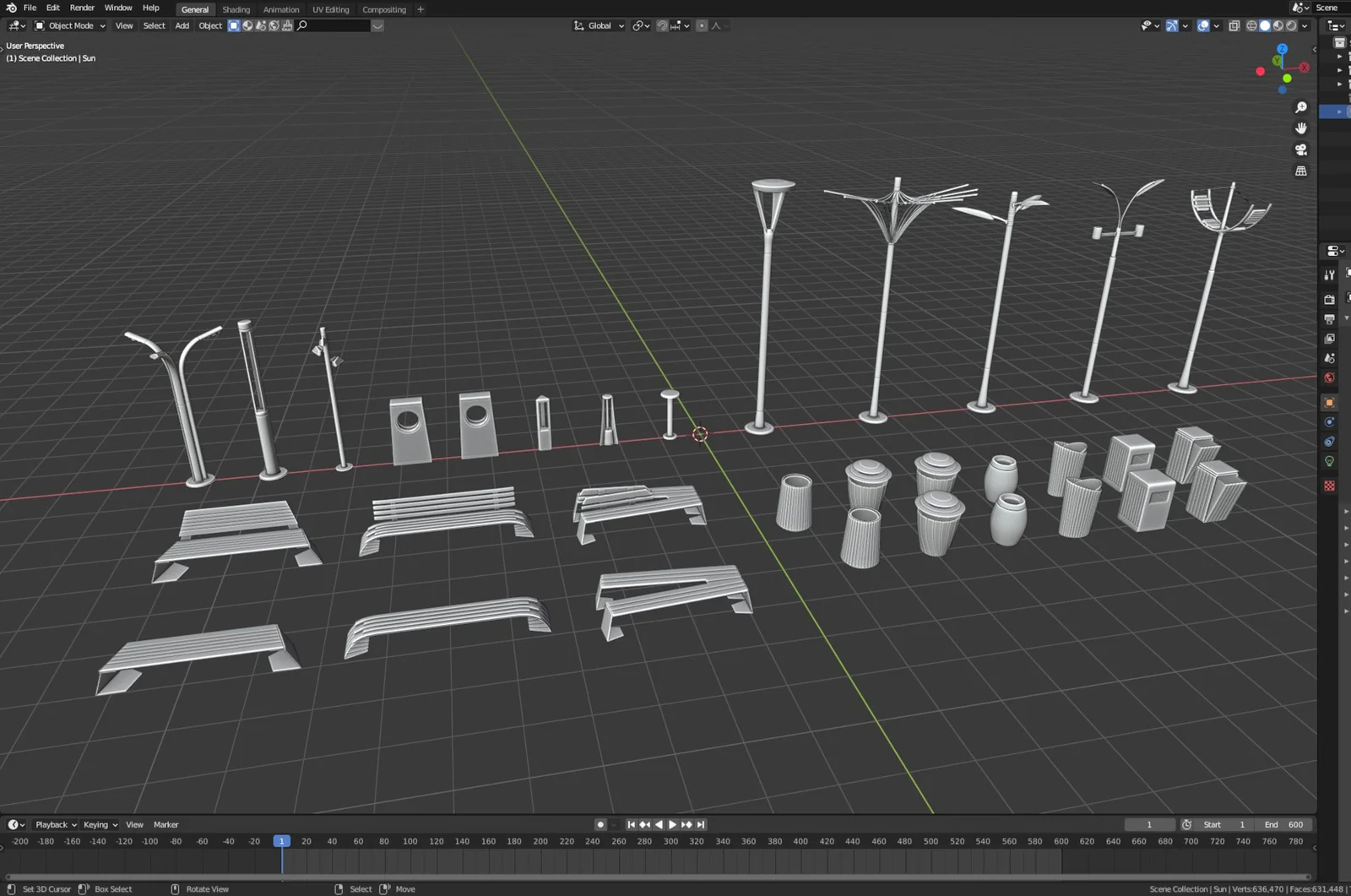
Task: Open the Object Mode dropdown
Action: tap(72, 25)
